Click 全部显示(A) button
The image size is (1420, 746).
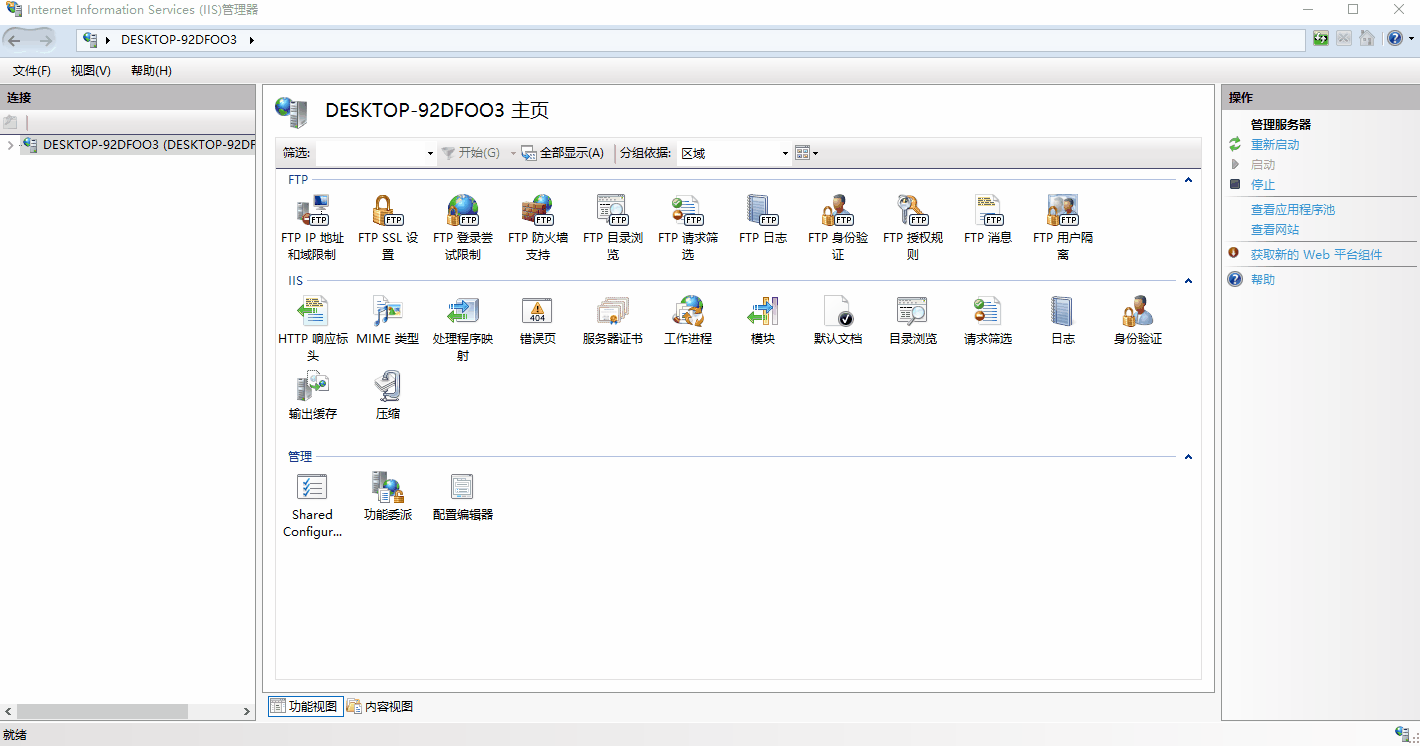(563, 153)
